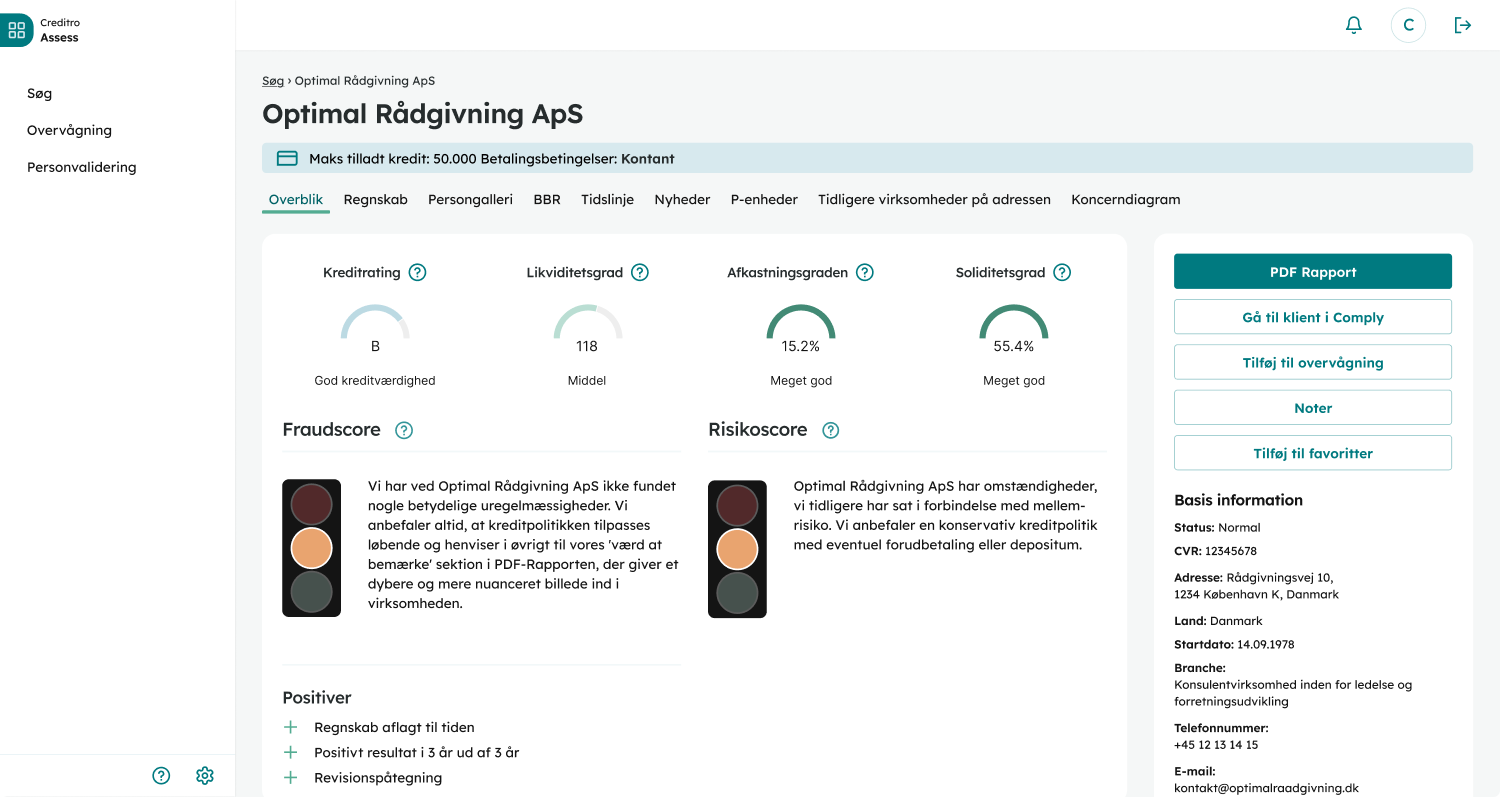Screen dimensions: 1500x798
Task: Click the 'Status: Normal' line
Action: pyautogui.click(x=1217, y=527)
